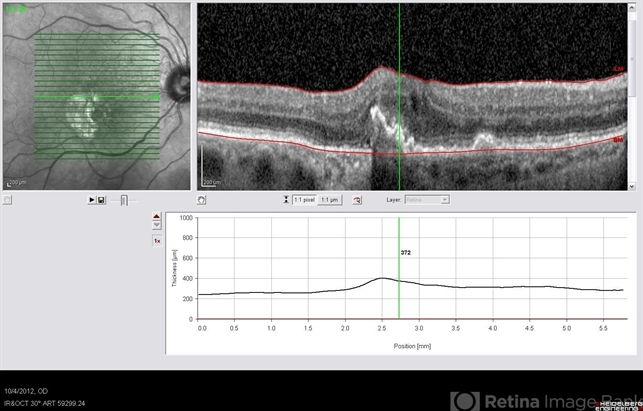
Task: Click the rotate icon below the OCT scan
Action: 202,200
